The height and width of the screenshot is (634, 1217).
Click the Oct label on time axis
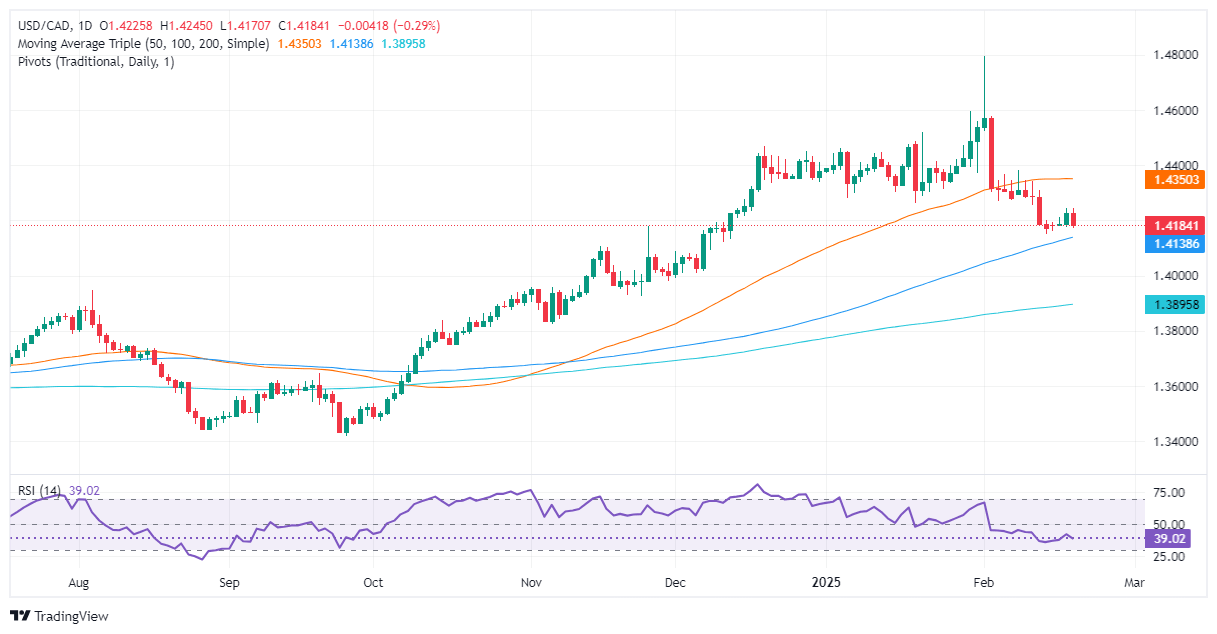[373, 581]
